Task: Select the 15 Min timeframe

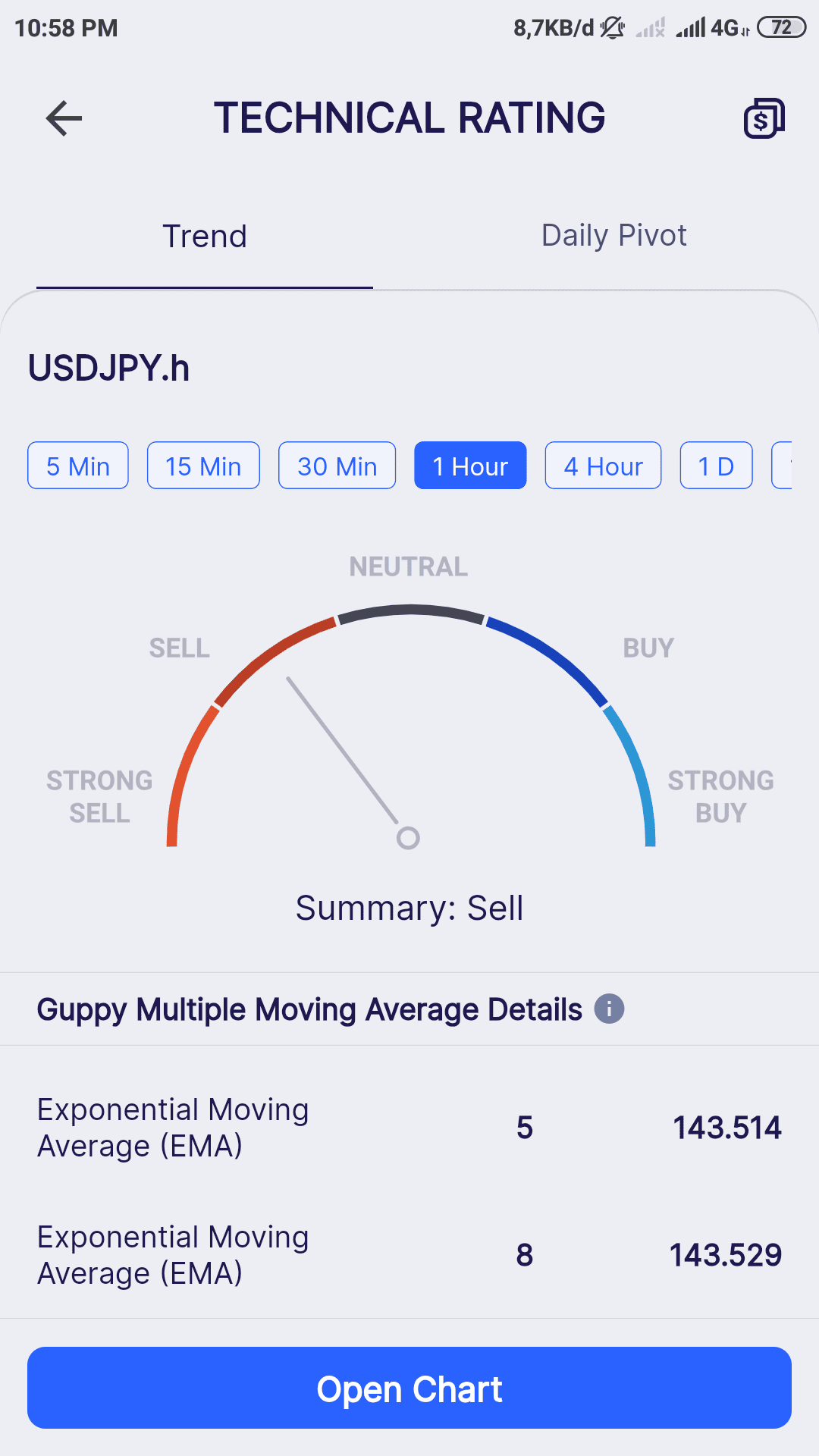Action: pyautogui.click(x=203, y=466)
